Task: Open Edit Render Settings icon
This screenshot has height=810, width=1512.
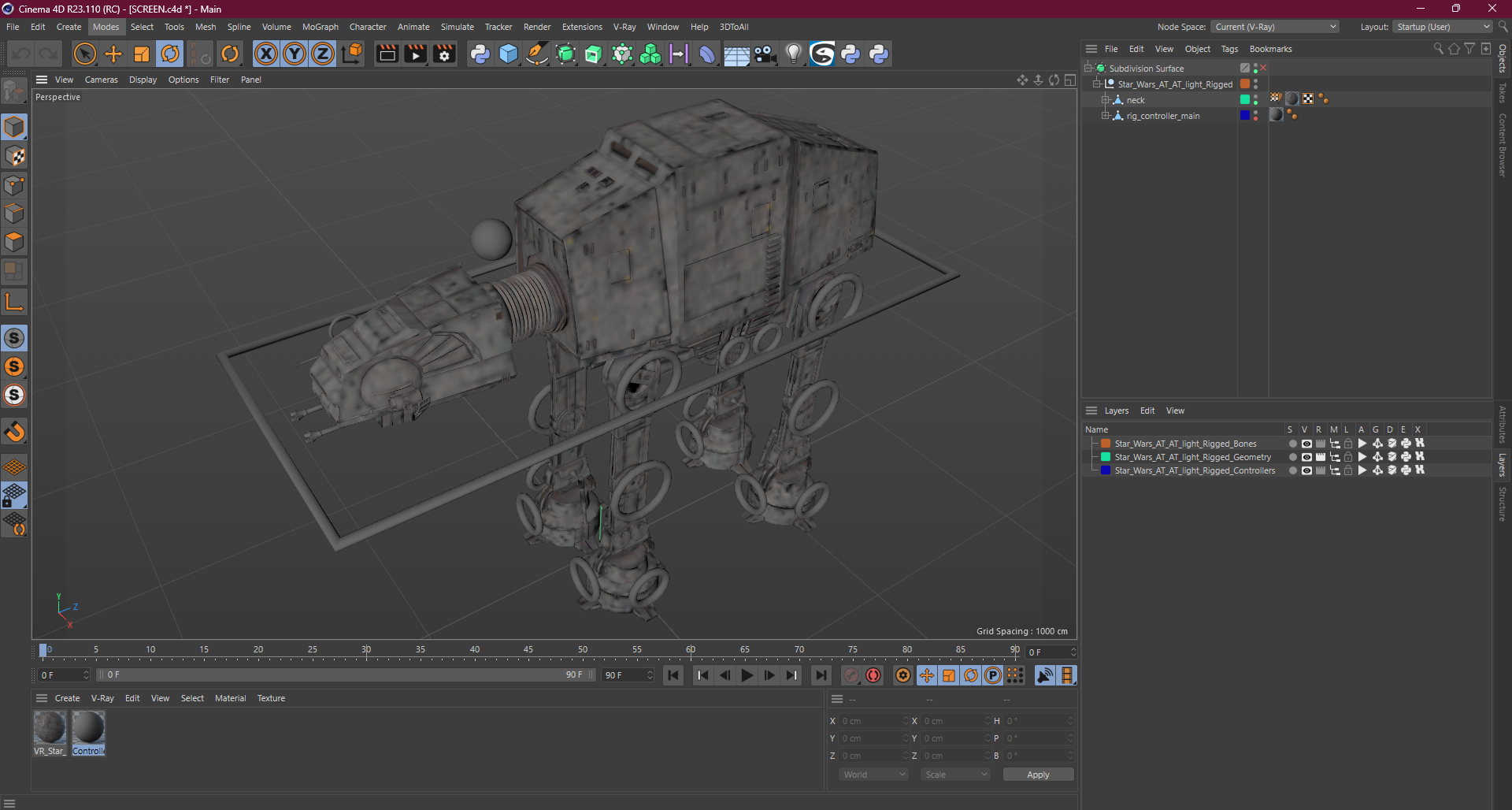Action: click(x=444, y=54)
